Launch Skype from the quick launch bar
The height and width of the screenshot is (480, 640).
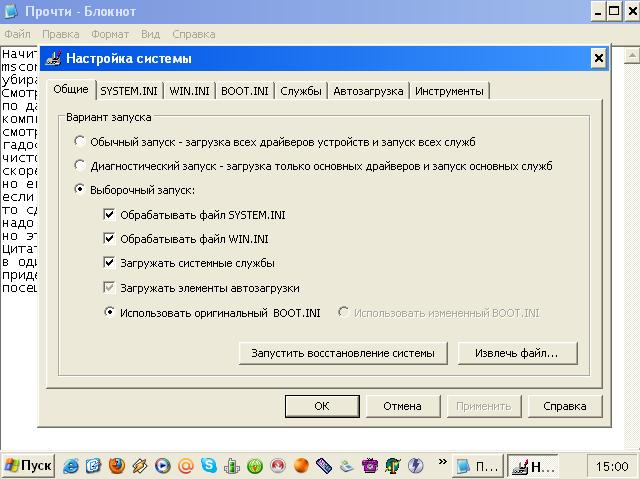click(209, 466)
